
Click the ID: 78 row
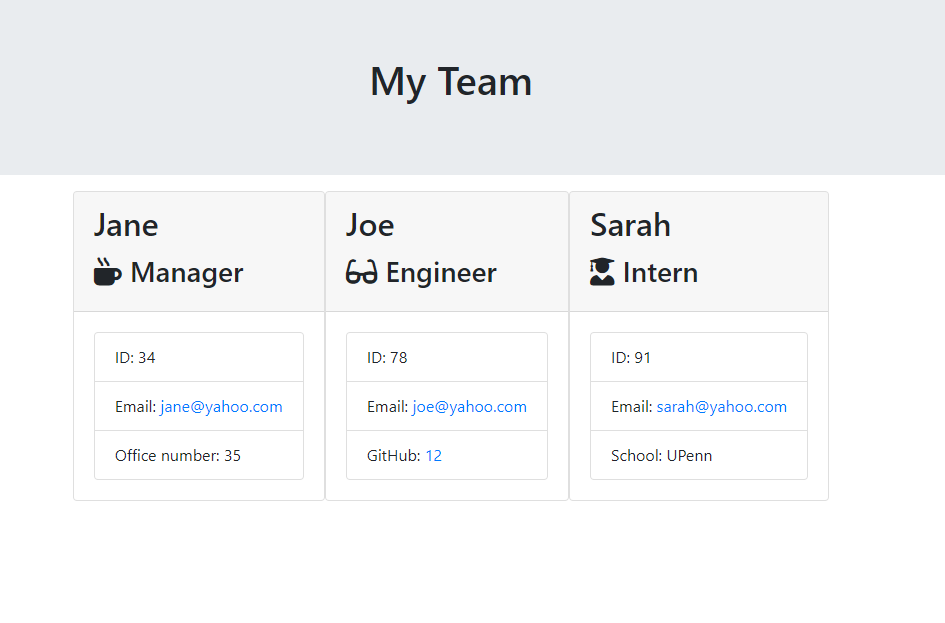pyautogui.click(x=447, y=357)
